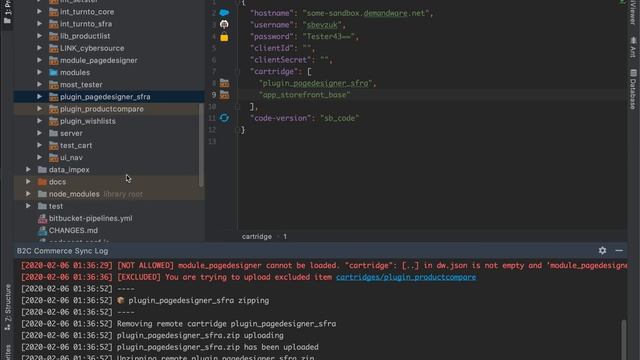Open the cartridges/plugin_productcompare link in log
This screenshot has width=640, height=360.
coord(406,277)
